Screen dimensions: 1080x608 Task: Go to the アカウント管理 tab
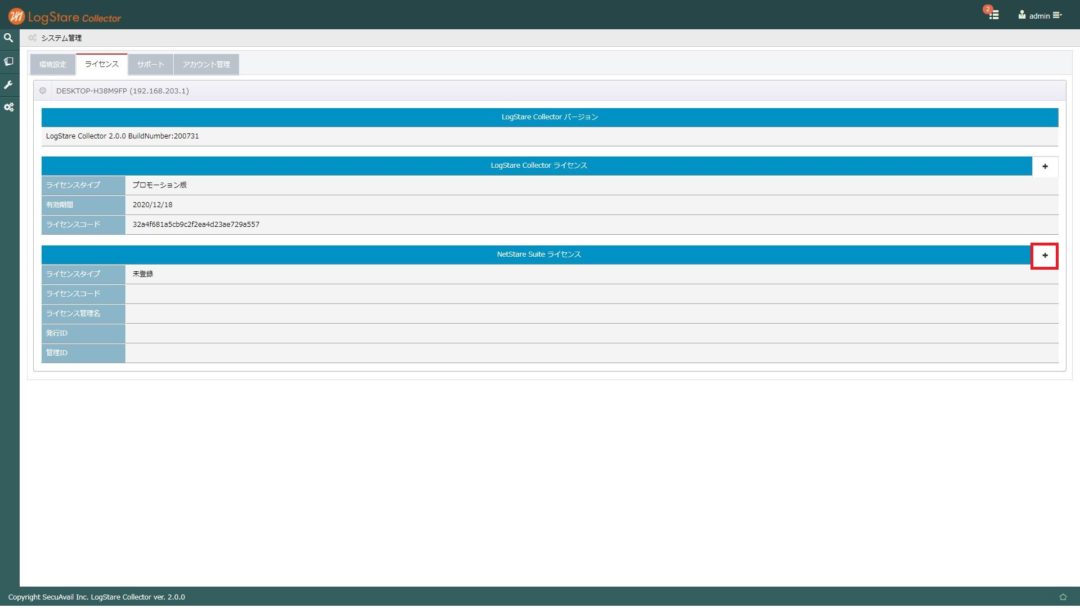(207, 65)
